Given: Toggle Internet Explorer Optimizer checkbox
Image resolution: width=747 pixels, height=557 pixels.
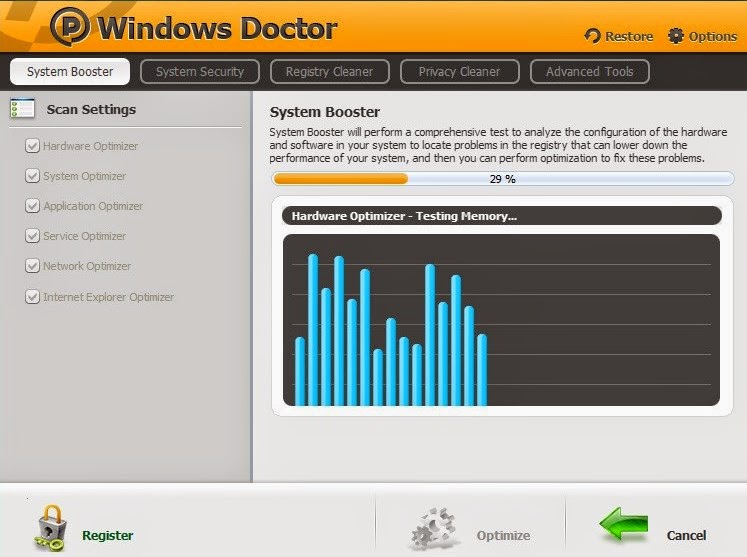Looking at the screenshot, I should coord(32,297).
